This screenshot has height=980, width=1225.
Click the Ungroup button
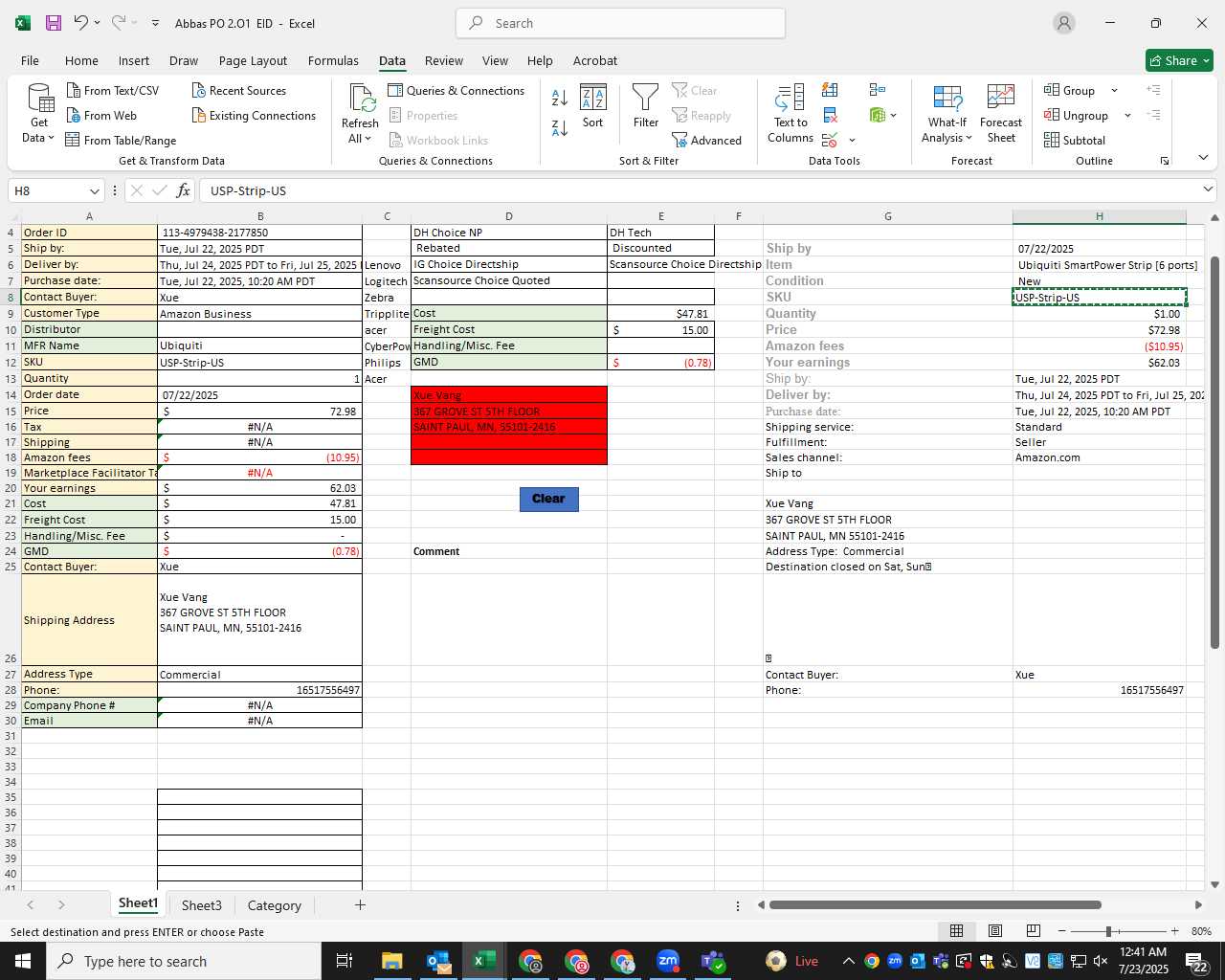point(1077,115)
